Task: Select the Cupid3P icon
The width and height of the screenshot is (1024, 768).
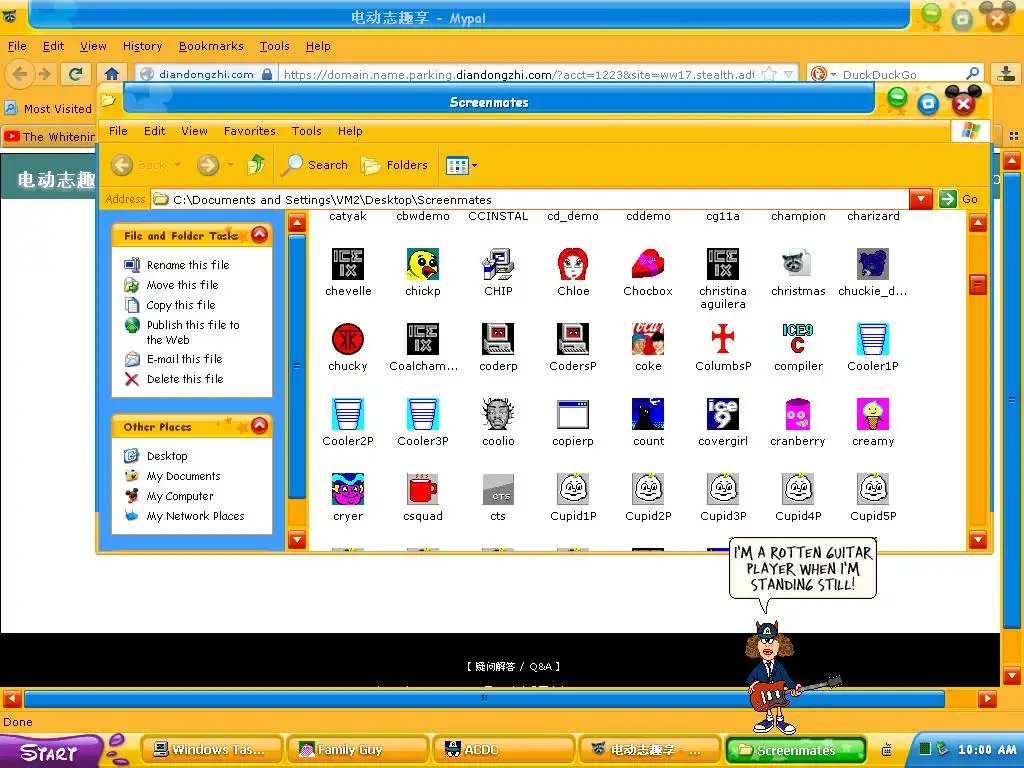Action: pos(723,489)
